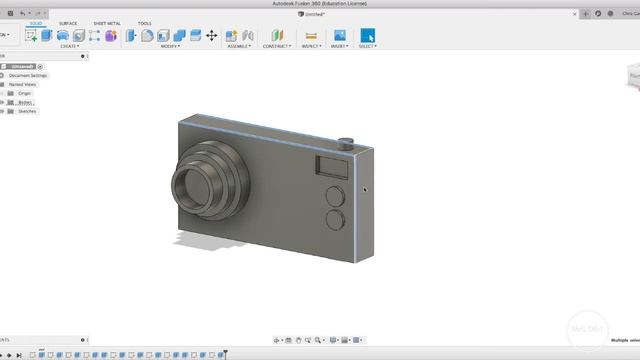Click the timeline end position marker
This screenshot has width=640, height=360.
225,354
